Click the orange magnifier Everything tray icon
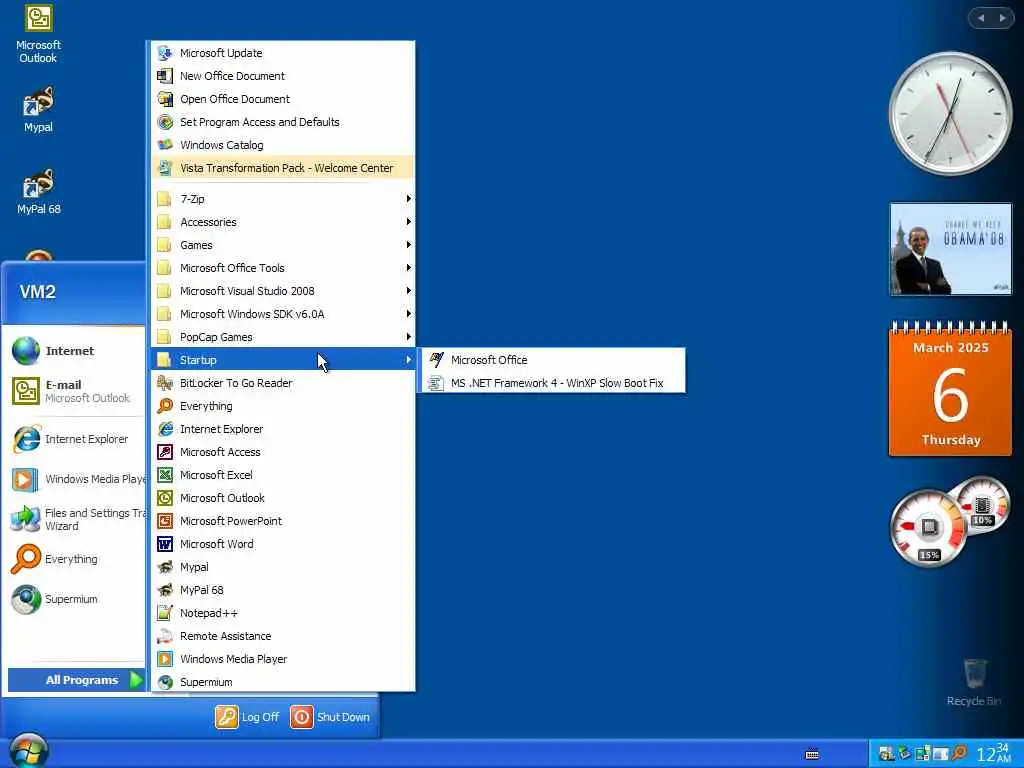Screen dimensions: 1024x768 pos(959,753)
